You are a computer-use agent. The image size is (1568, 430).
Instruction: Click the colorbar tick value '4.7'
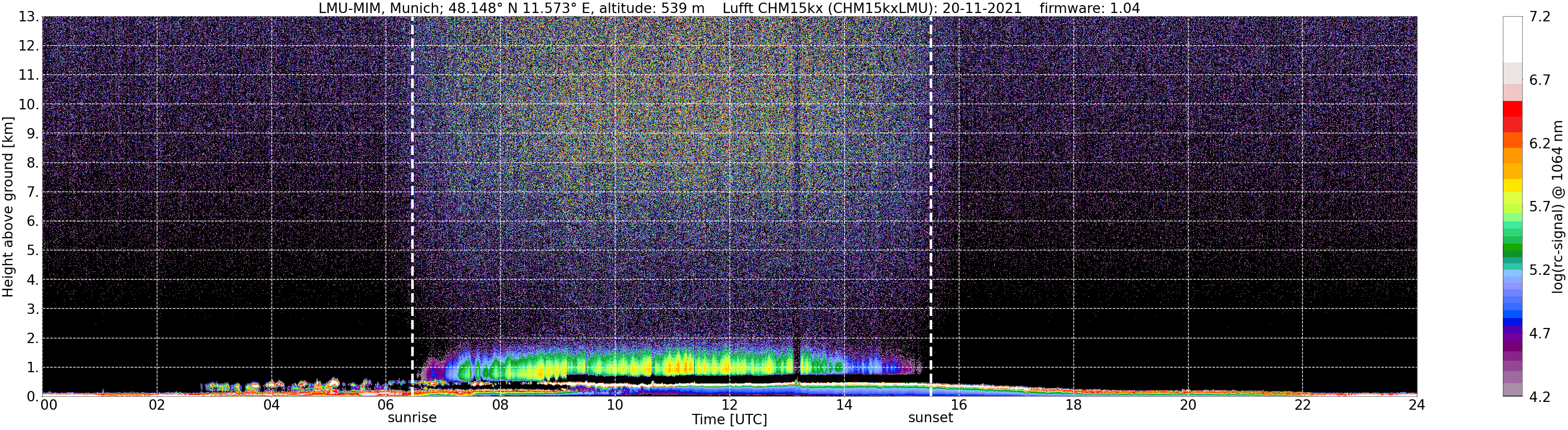point(1540,333)
